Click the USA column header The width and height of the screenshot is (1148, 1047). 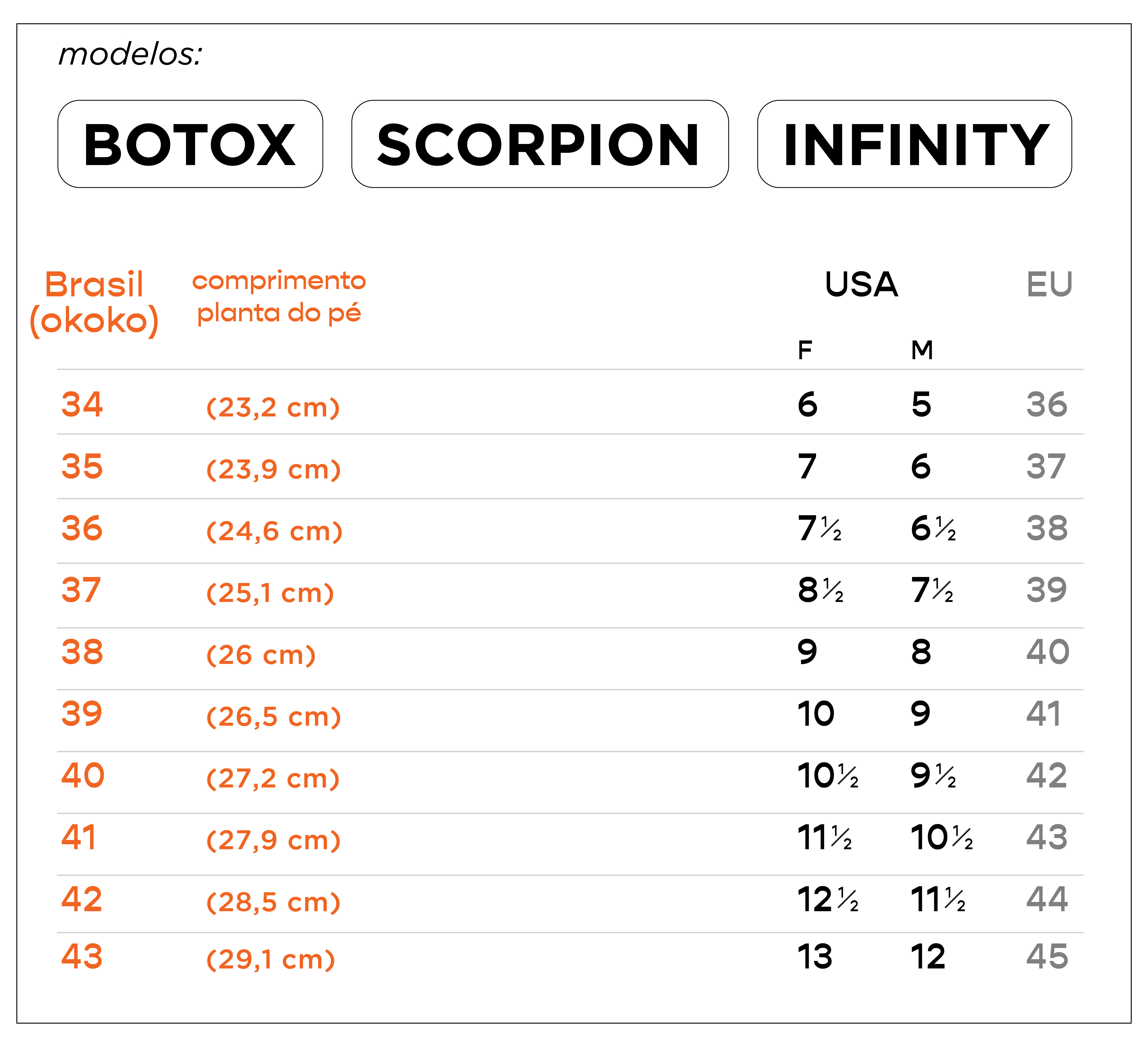(861, 285)
